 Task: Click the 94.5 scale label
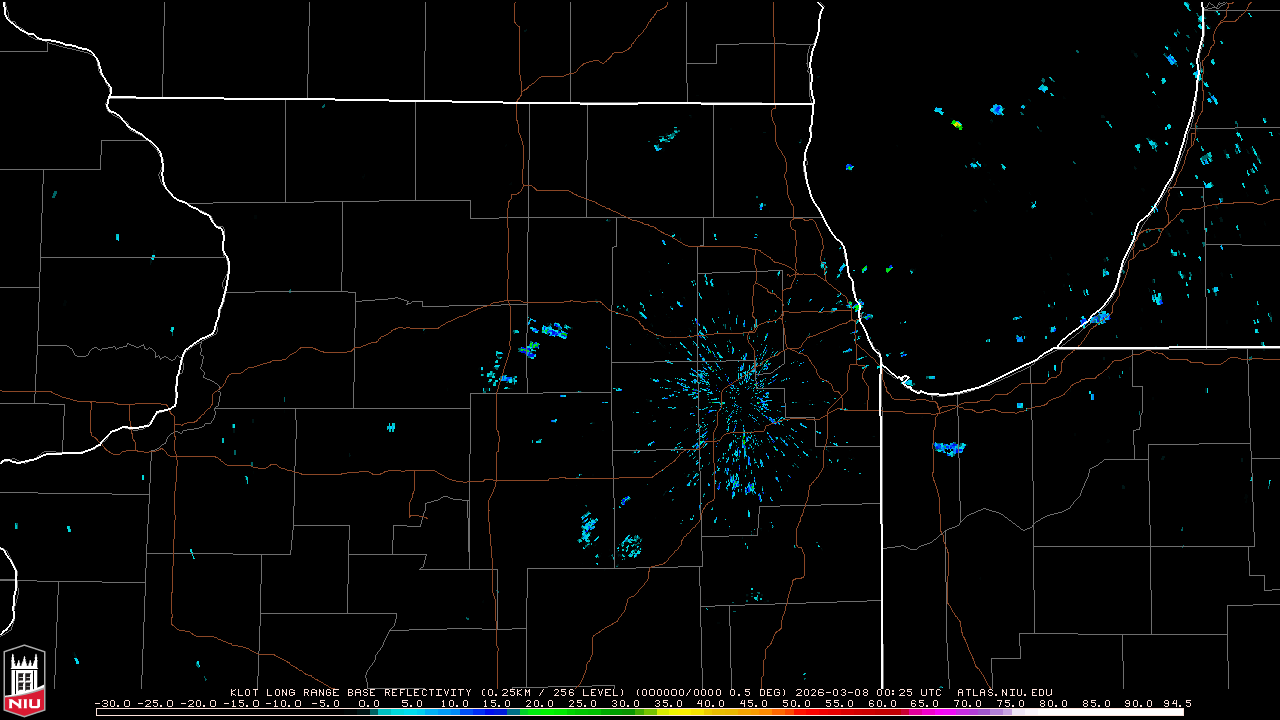point(1176,703)
